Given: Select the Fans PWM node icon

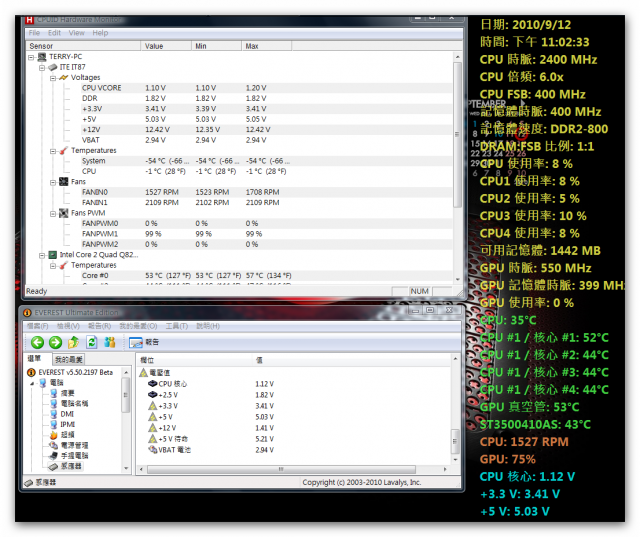Looking at the screenshot, I should pos(64,213).
